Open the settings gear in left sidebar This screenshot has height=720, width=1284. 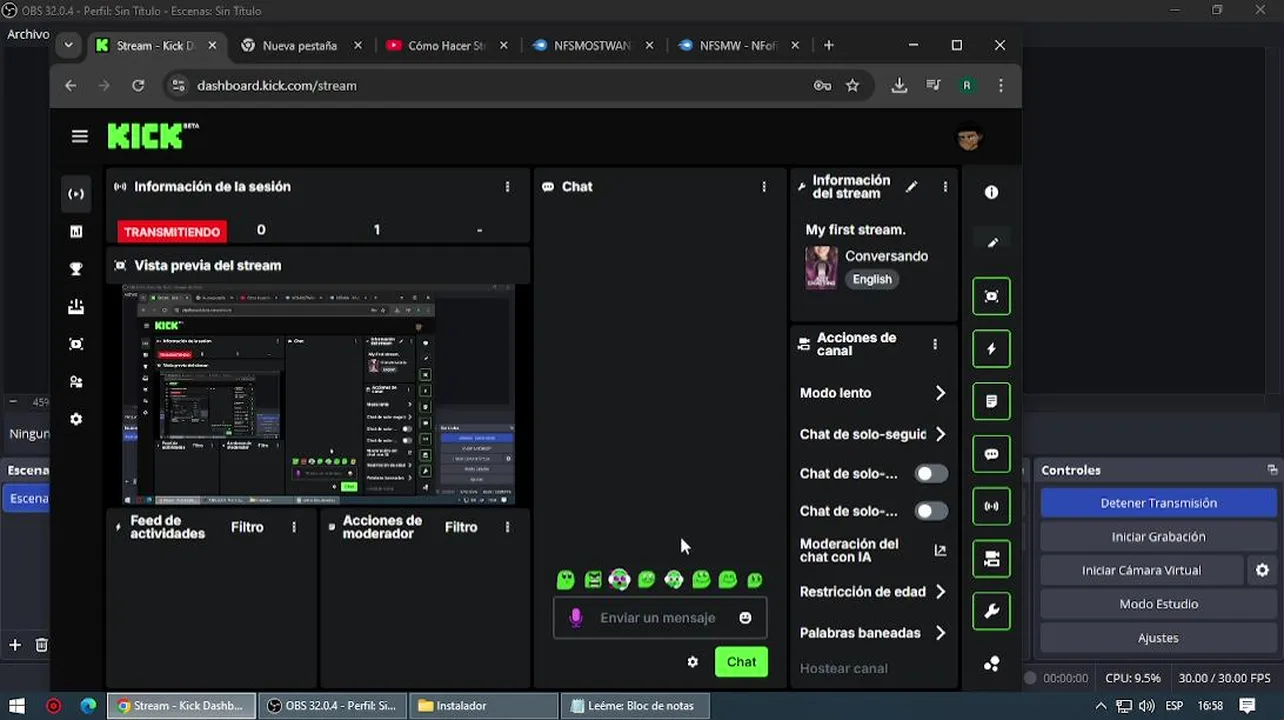tap(76, 419)
